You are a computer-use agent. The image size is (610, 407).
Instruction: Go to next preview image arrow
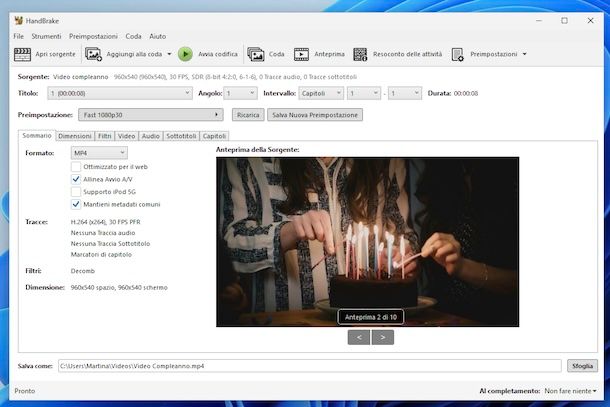point(382,337)
